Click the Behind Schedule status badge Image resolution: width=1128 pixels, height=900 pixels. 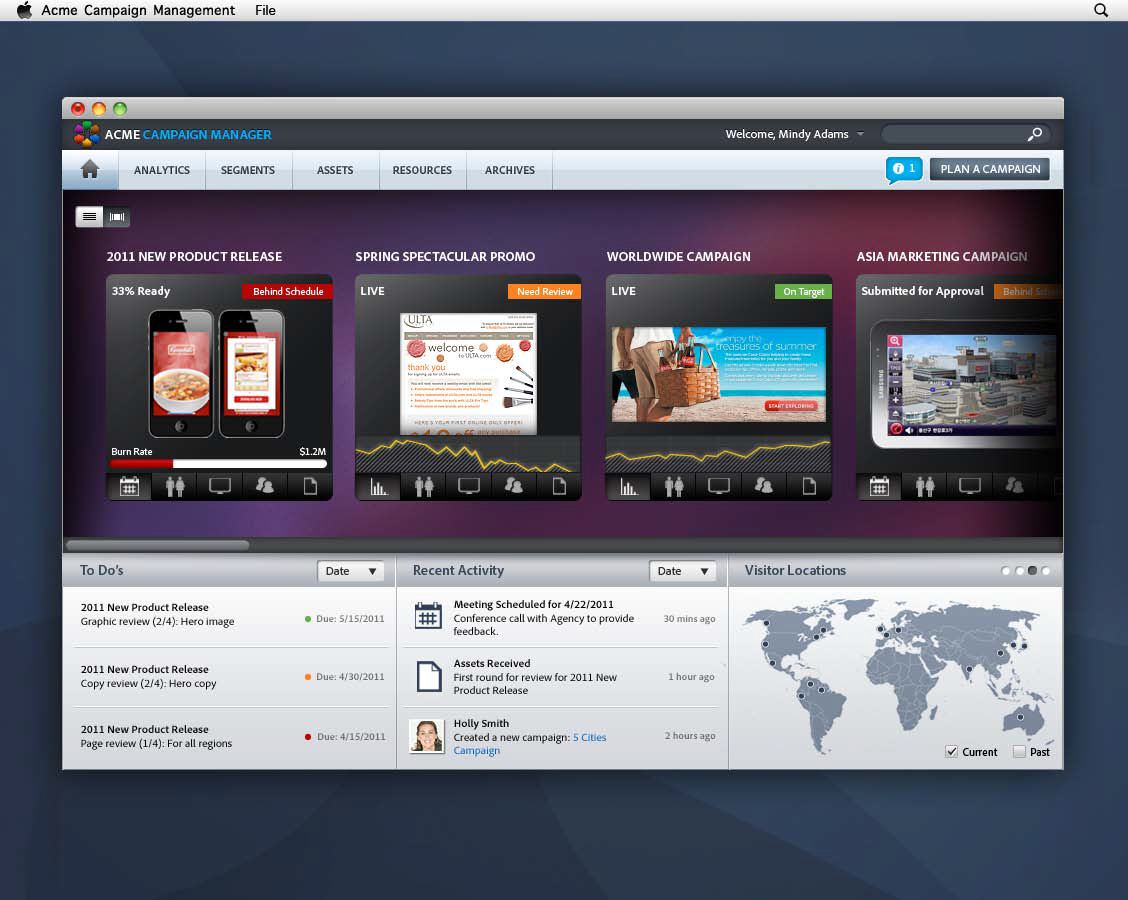pos(288,291)
